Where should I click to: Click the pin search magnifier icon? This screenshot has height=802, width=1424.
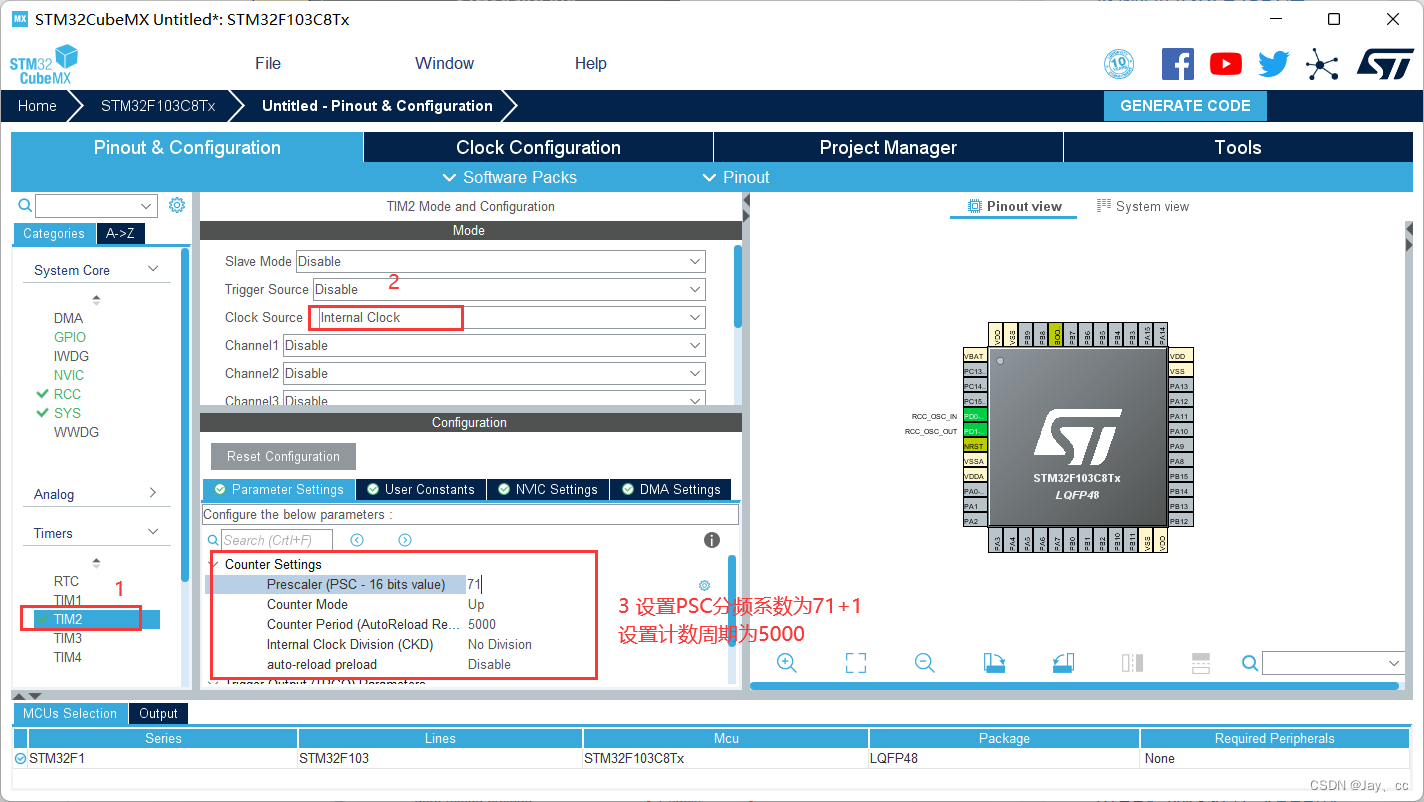point(1250,663)
